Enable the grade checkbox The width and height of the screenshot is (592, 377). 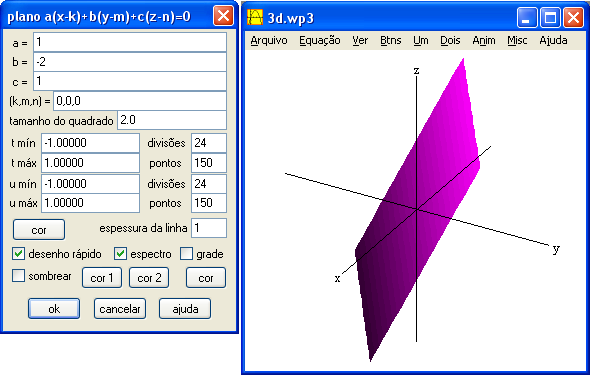(187, 254)
